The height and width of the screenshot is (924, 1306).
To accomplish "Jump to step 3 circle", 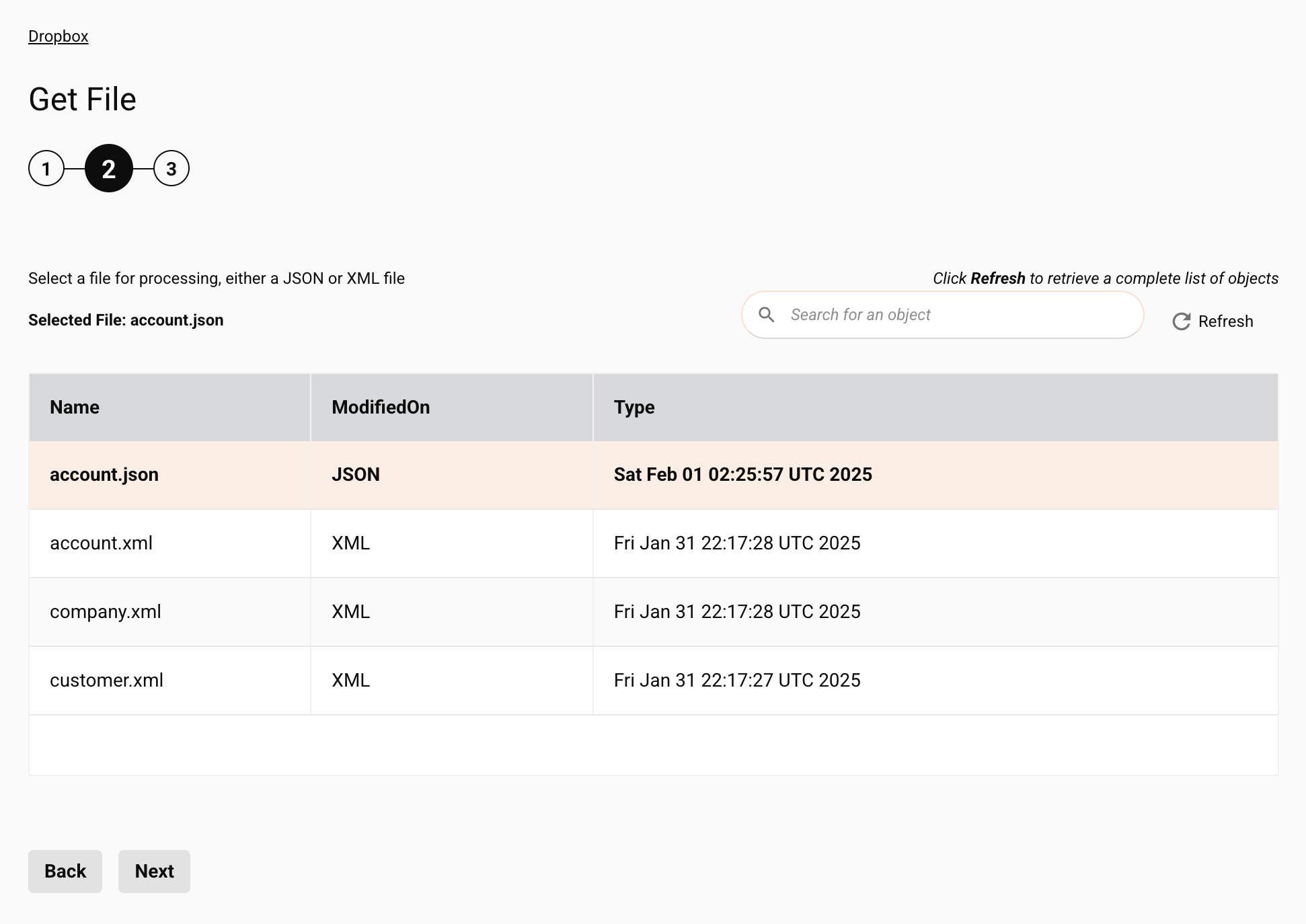I will [171, 168].
